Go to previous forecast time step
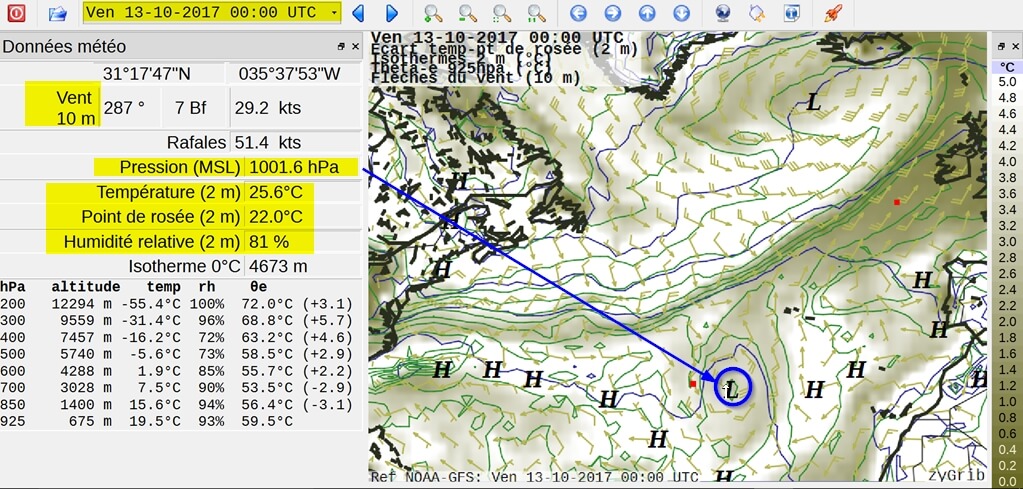The image size is (1023, 489). [x=358, y=12]
